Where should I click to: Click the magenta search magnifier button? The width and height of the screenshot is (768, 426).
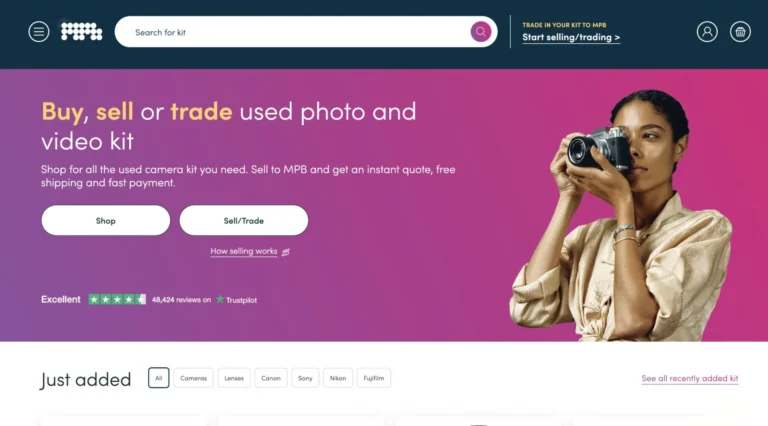click(x=480, y=32)
